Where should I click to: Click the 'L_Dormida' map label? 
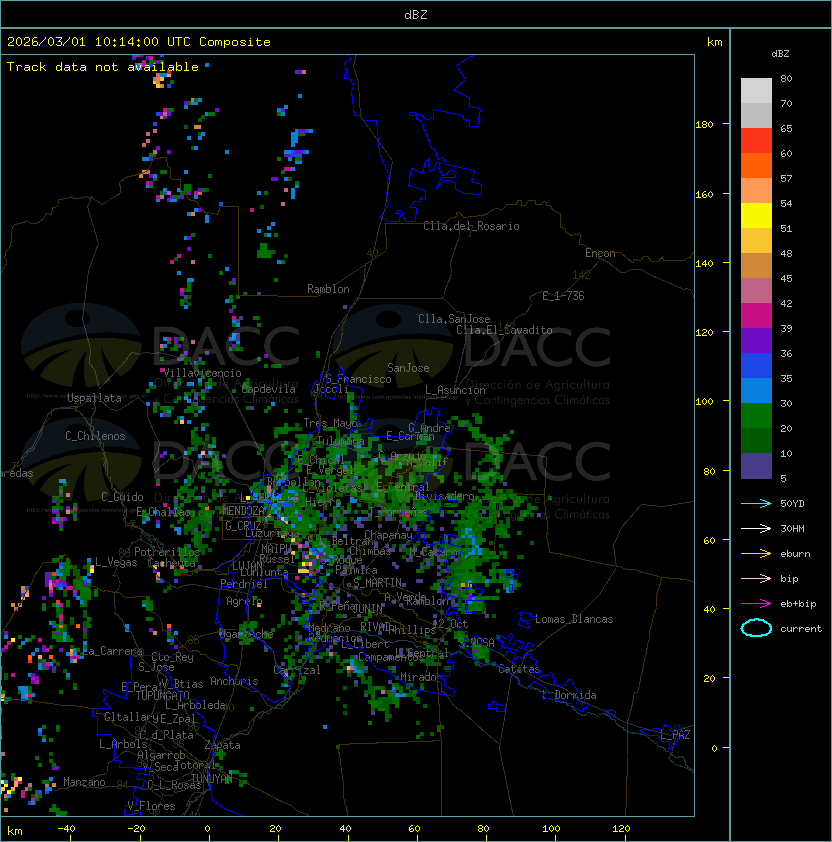click(569, 695)
